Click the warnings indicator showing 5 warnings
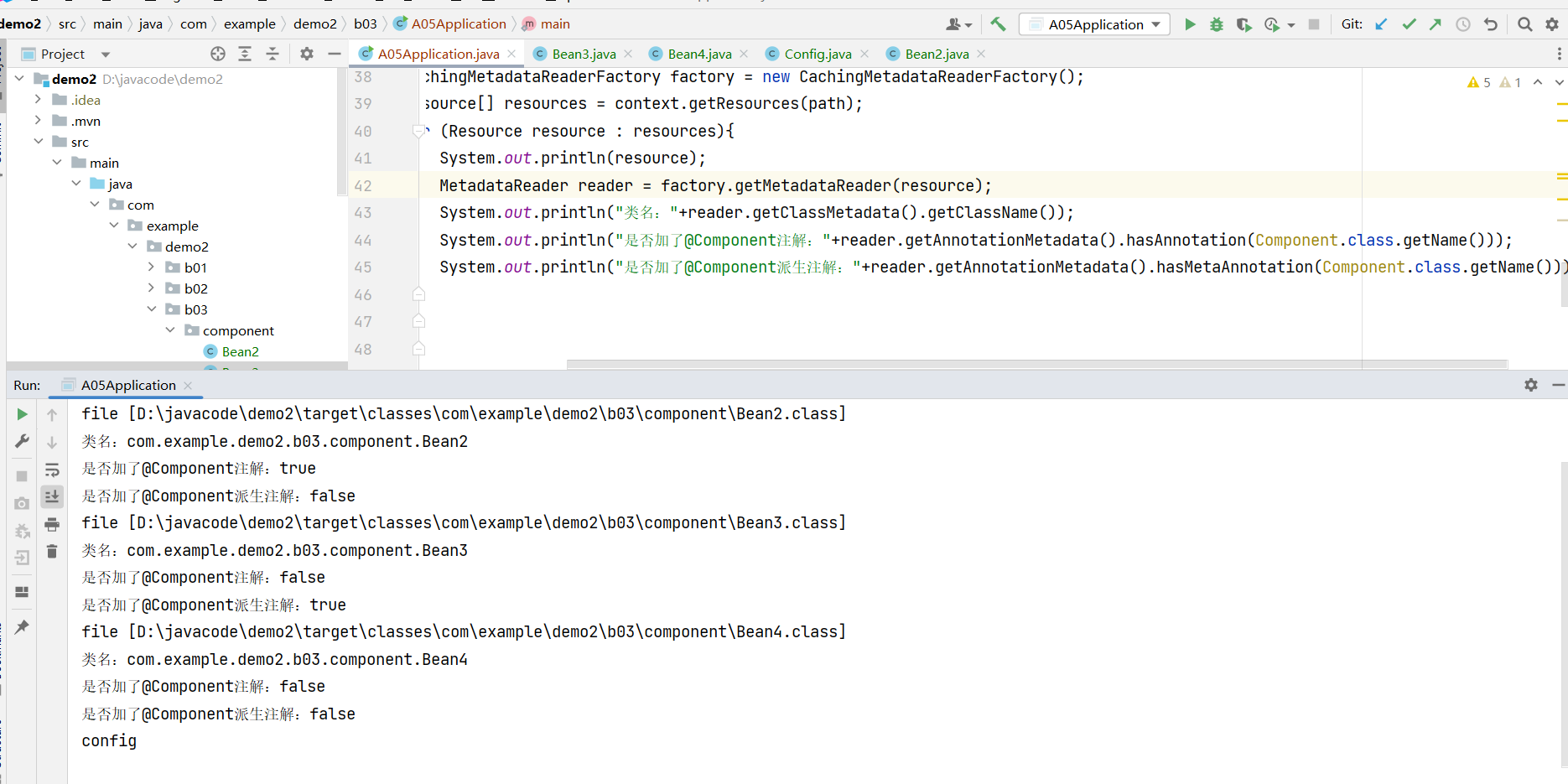The width and height of the screenshot is (1568, 784). tap(1479, 82)
